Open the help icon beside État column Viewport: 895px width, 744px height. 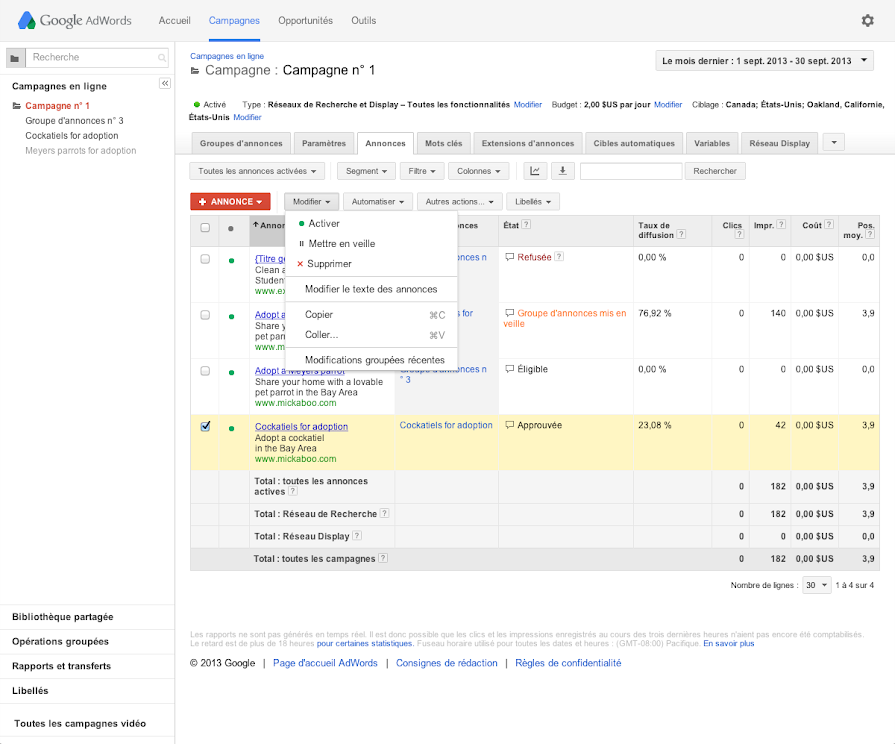tap(526, 224)
